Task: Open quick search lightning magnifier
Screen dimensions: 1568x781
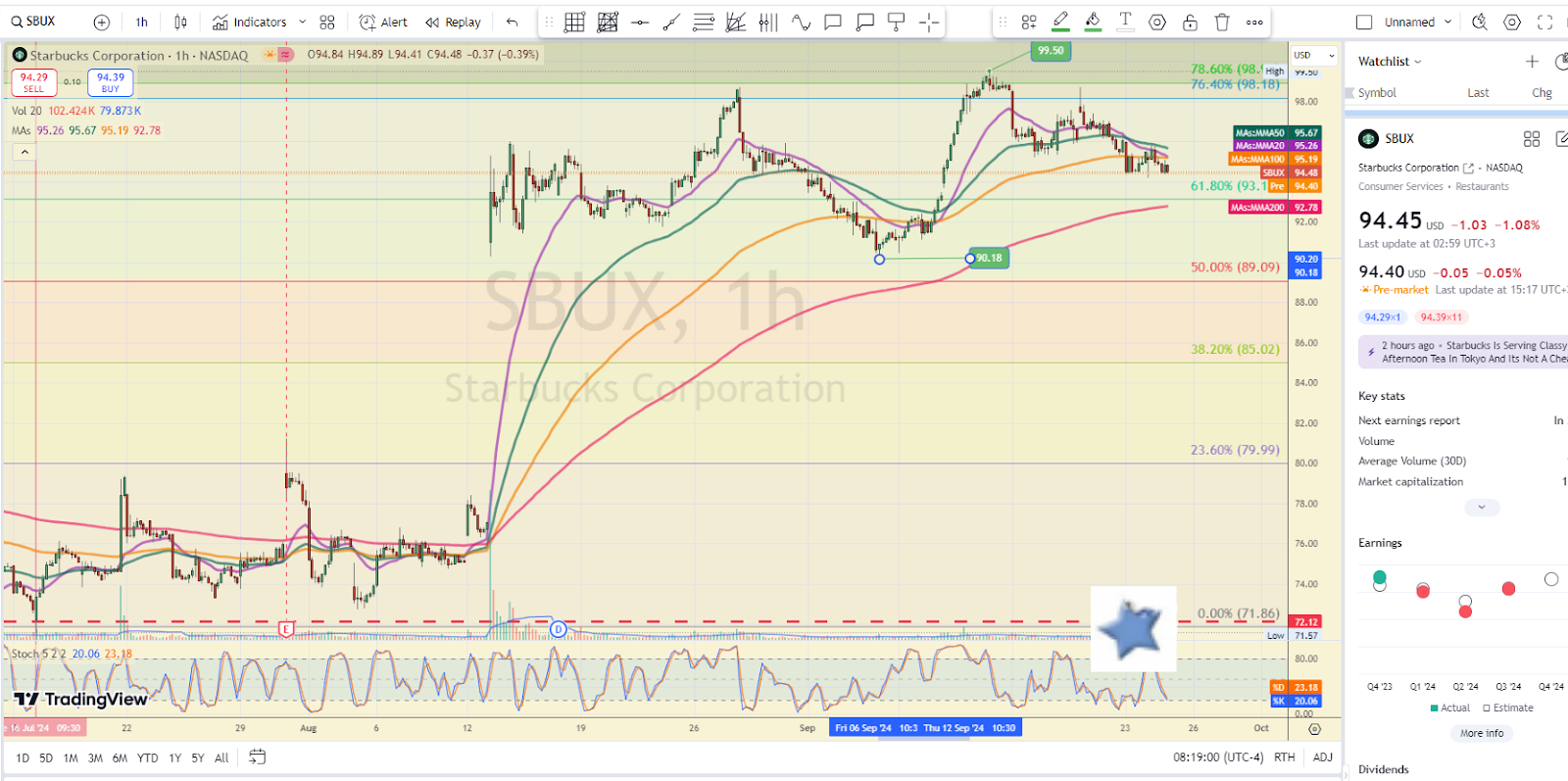Action: pos(1480,23)
